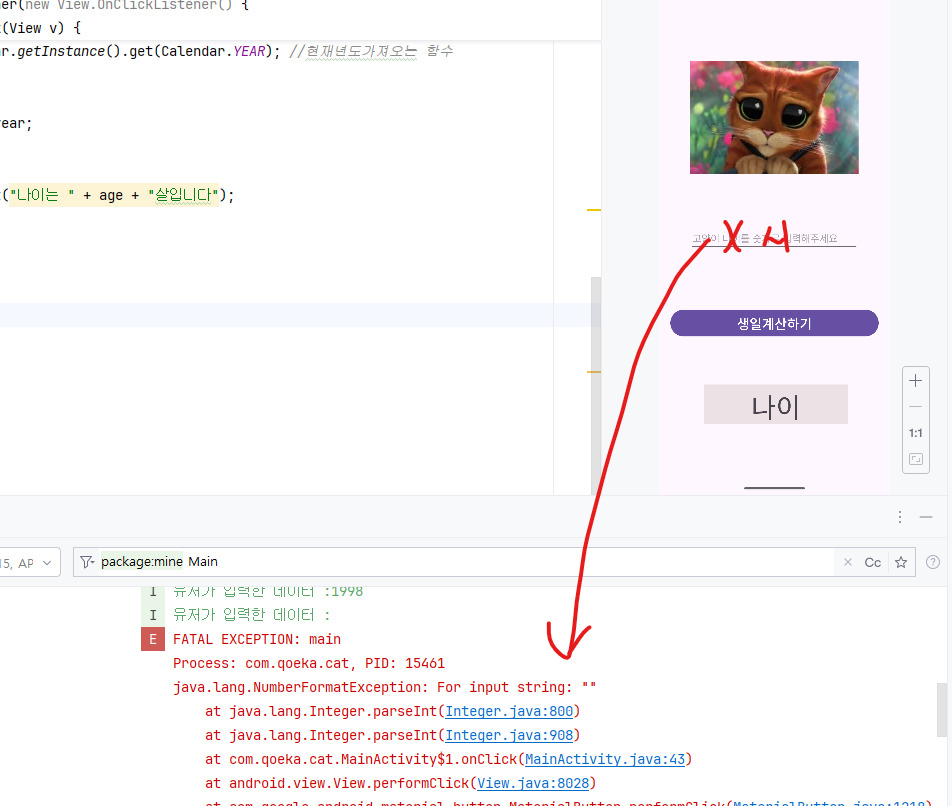Click the Logcat vertical scrollbar
The image size is (952, 806).
click(x=942, y=710)
